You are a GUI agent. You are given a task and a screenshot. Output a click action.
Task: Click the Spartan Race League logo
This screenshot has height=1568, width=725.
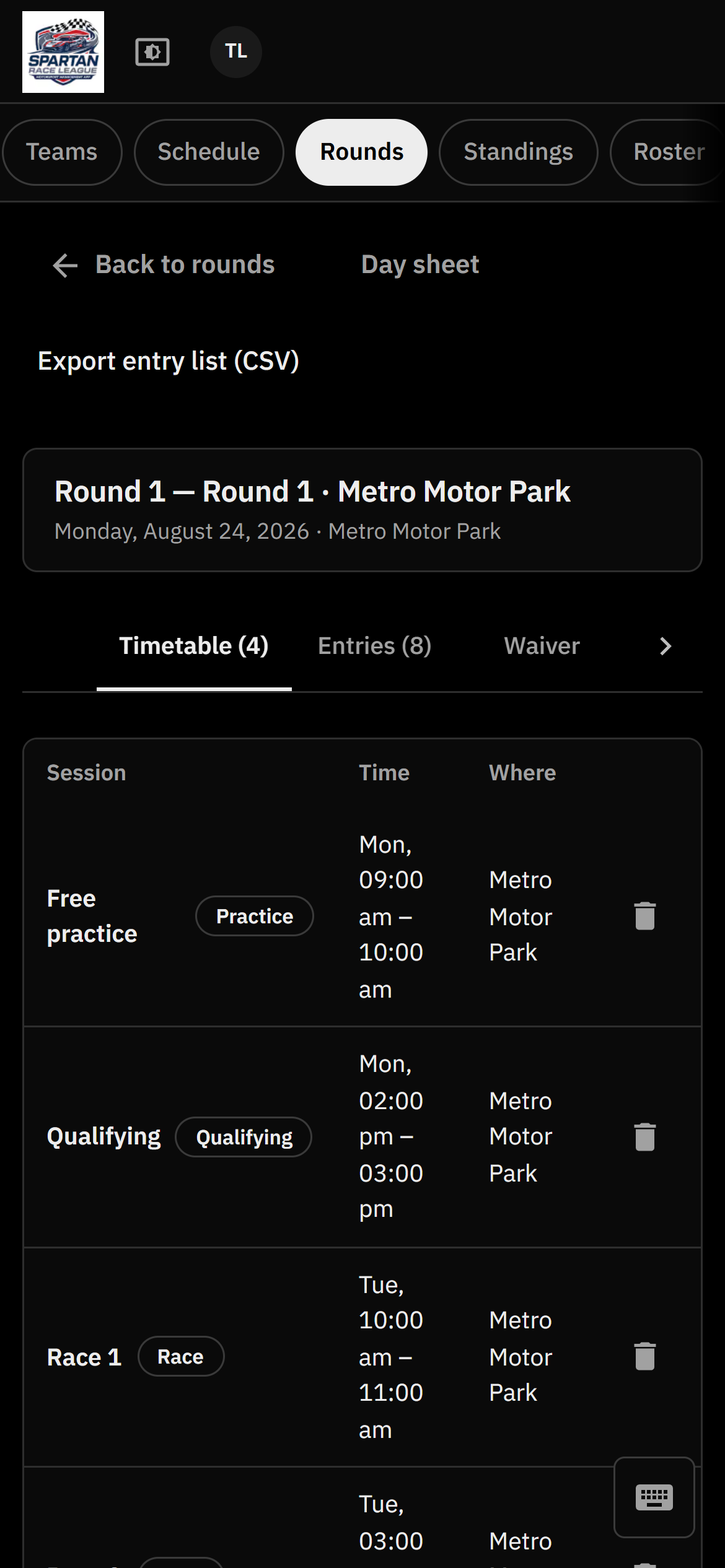(63, 52)
